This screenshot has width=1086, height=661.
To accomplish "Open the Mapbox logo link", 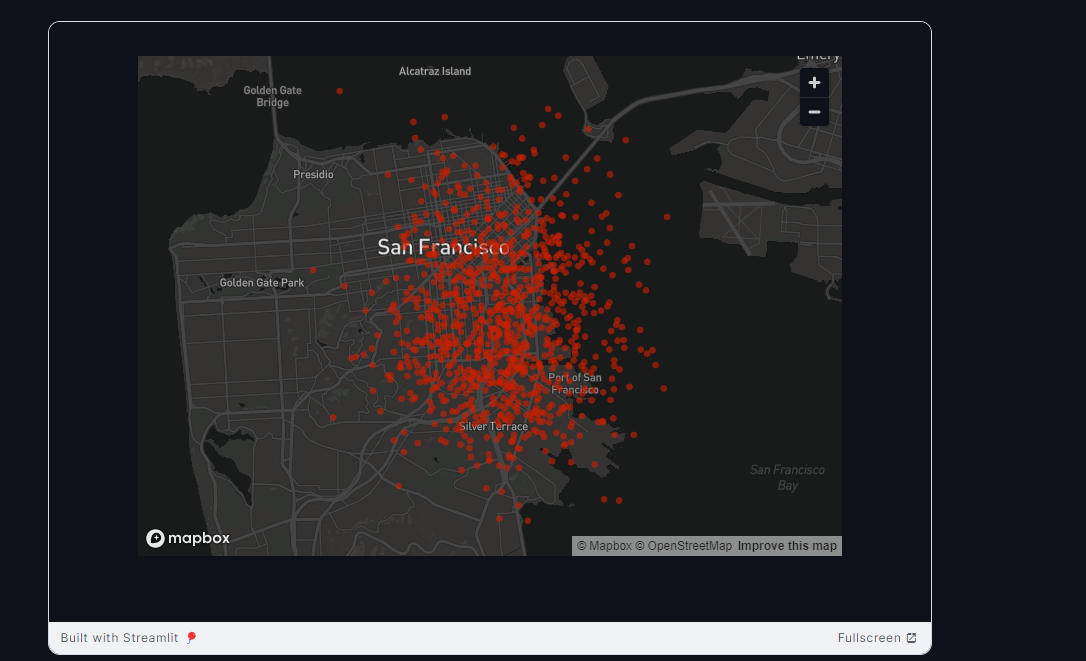I will tap(188, 538).
